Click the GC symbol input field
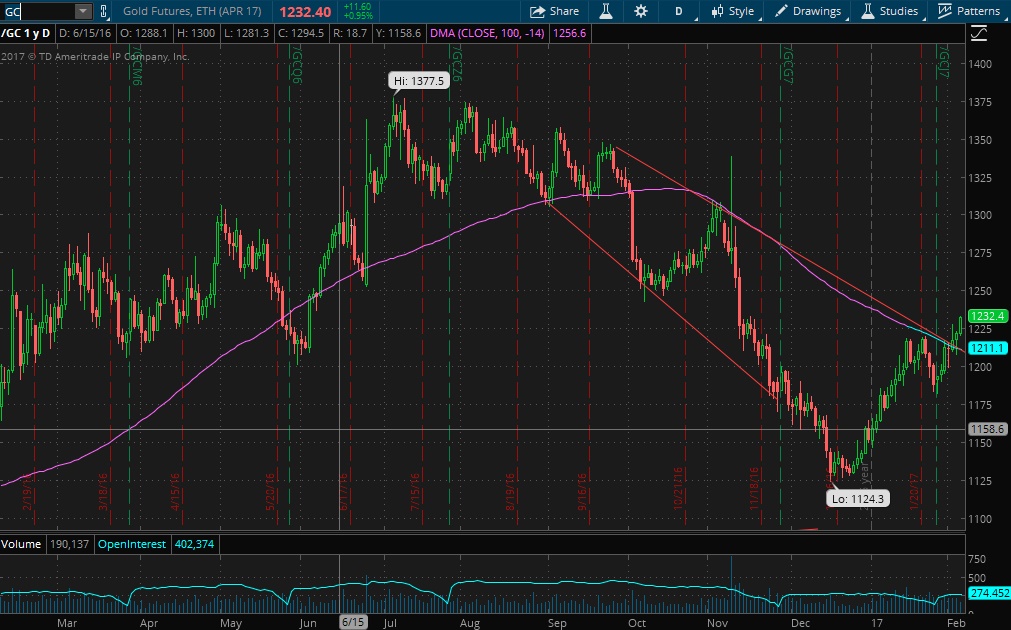 (39, 11)
